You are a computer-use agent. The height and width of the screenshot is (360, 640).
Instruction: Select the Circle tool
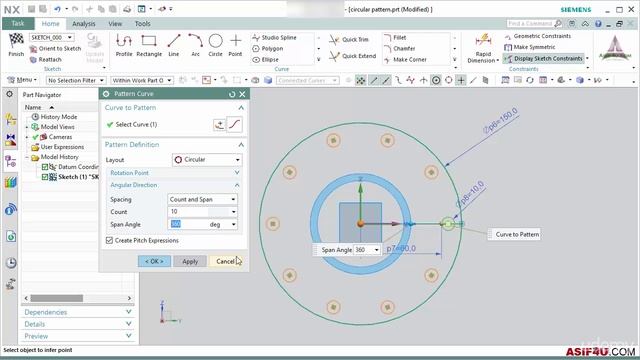pos(215,45)
